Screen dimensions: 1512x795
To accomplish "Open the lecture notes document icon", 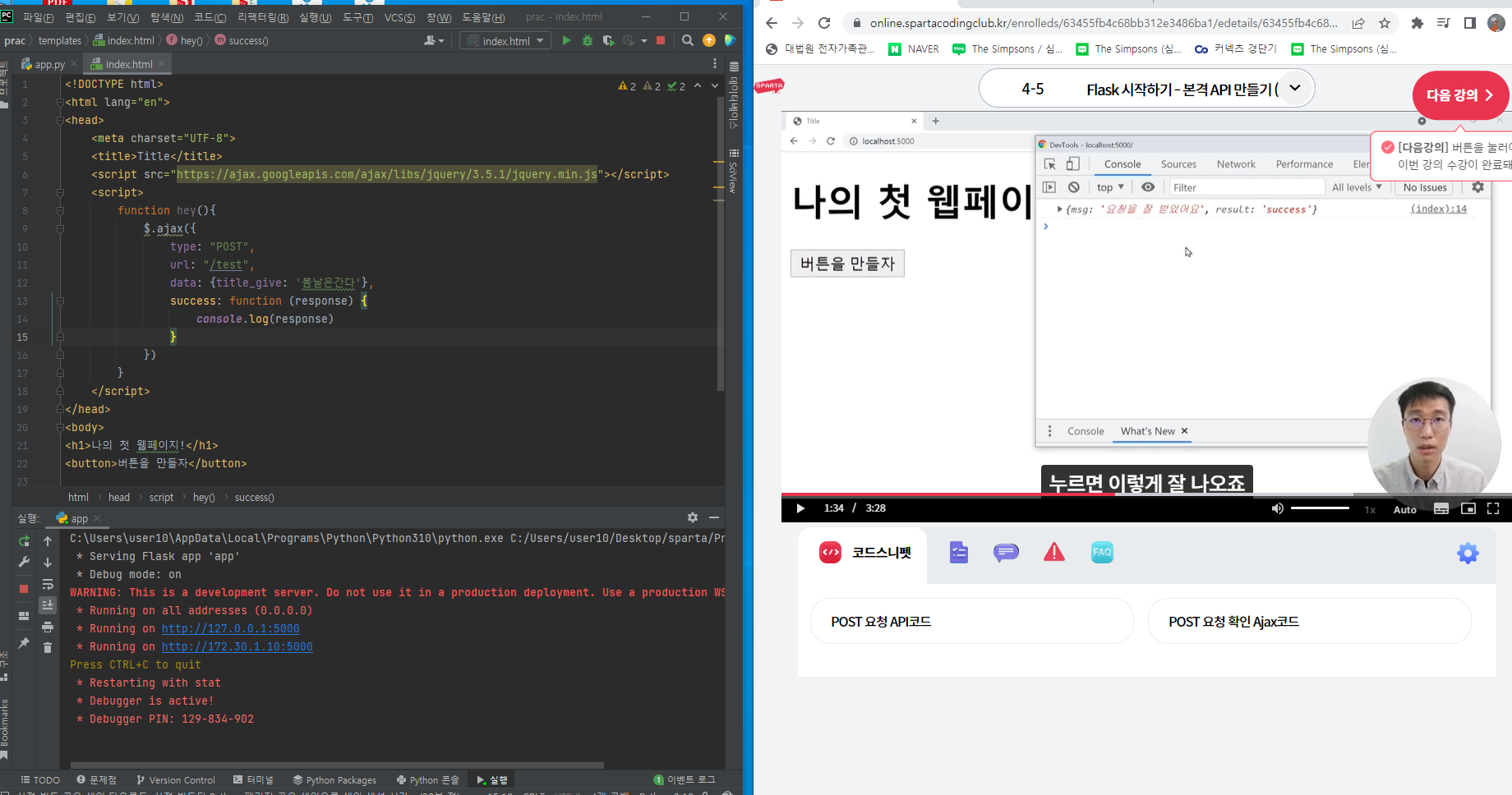I will click(x=958, y=553).
